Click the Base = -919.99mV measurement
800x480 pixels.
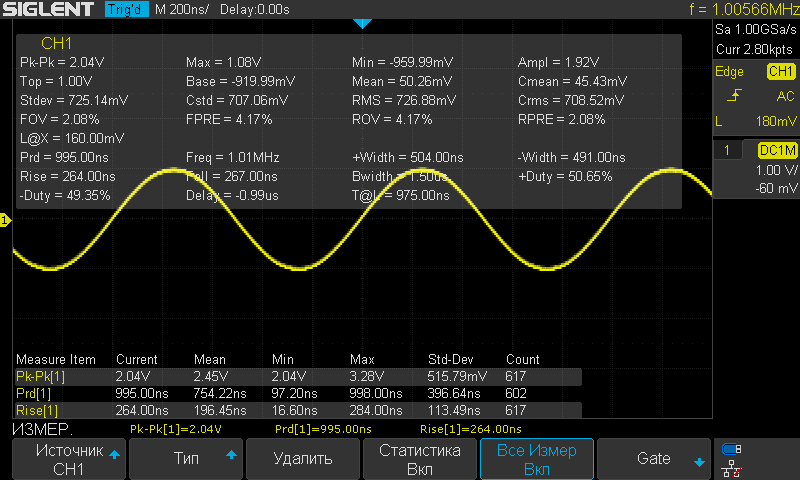[240, 82]
